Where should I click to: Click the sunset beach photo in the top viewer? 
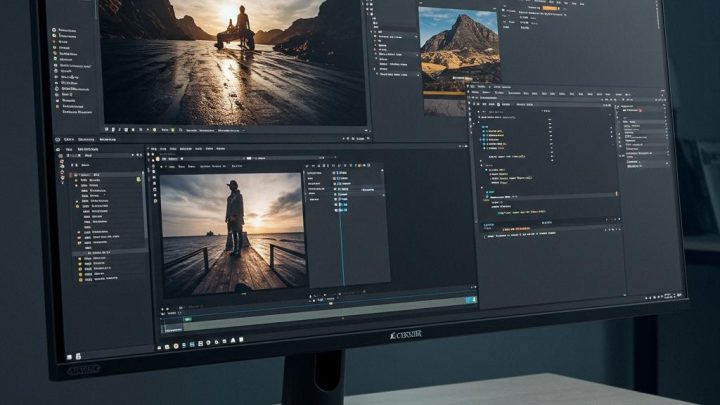[x=233, y=61]
